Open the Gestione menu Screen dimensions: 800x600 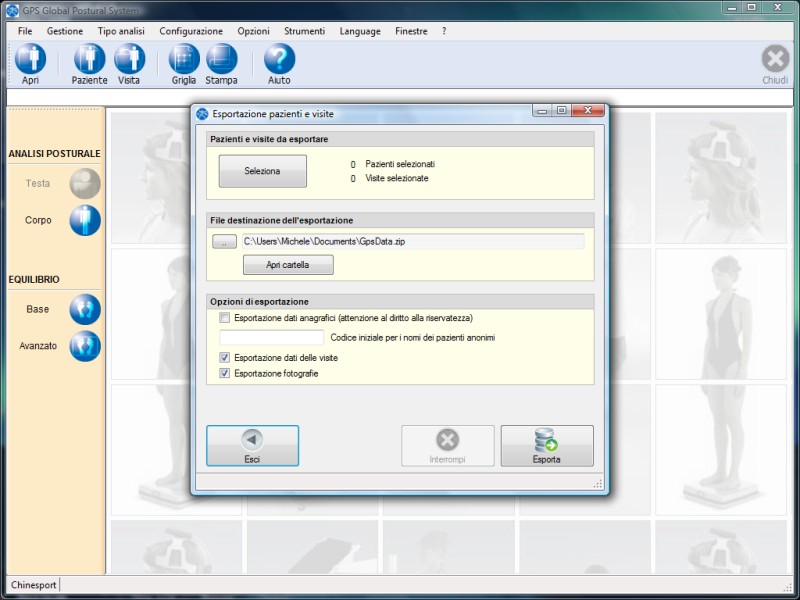coord(65,31)
